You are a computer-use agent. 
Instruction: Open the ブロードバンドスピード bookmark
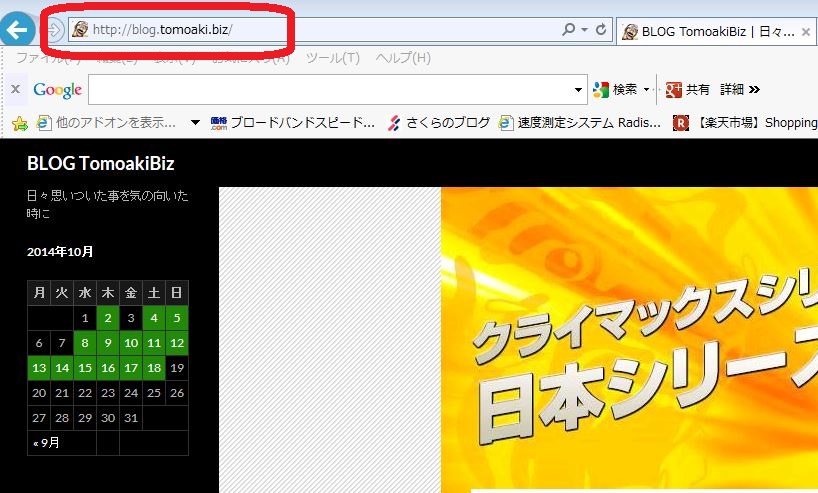[x=293, y=123]
